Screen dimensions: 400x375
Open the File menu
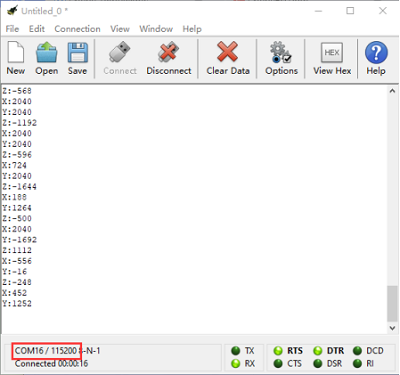(x=12, y=29)
